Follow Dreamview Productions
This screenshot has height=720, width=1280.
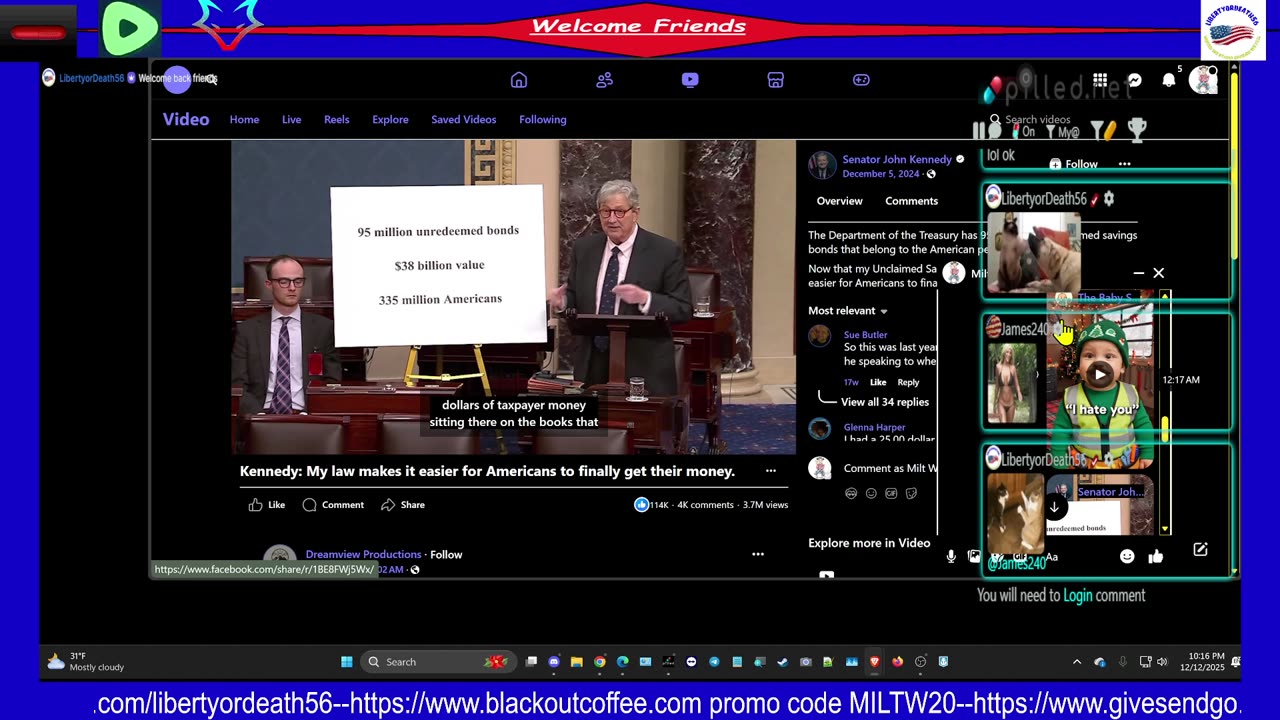pyautogui.click(x=446, y=554)
